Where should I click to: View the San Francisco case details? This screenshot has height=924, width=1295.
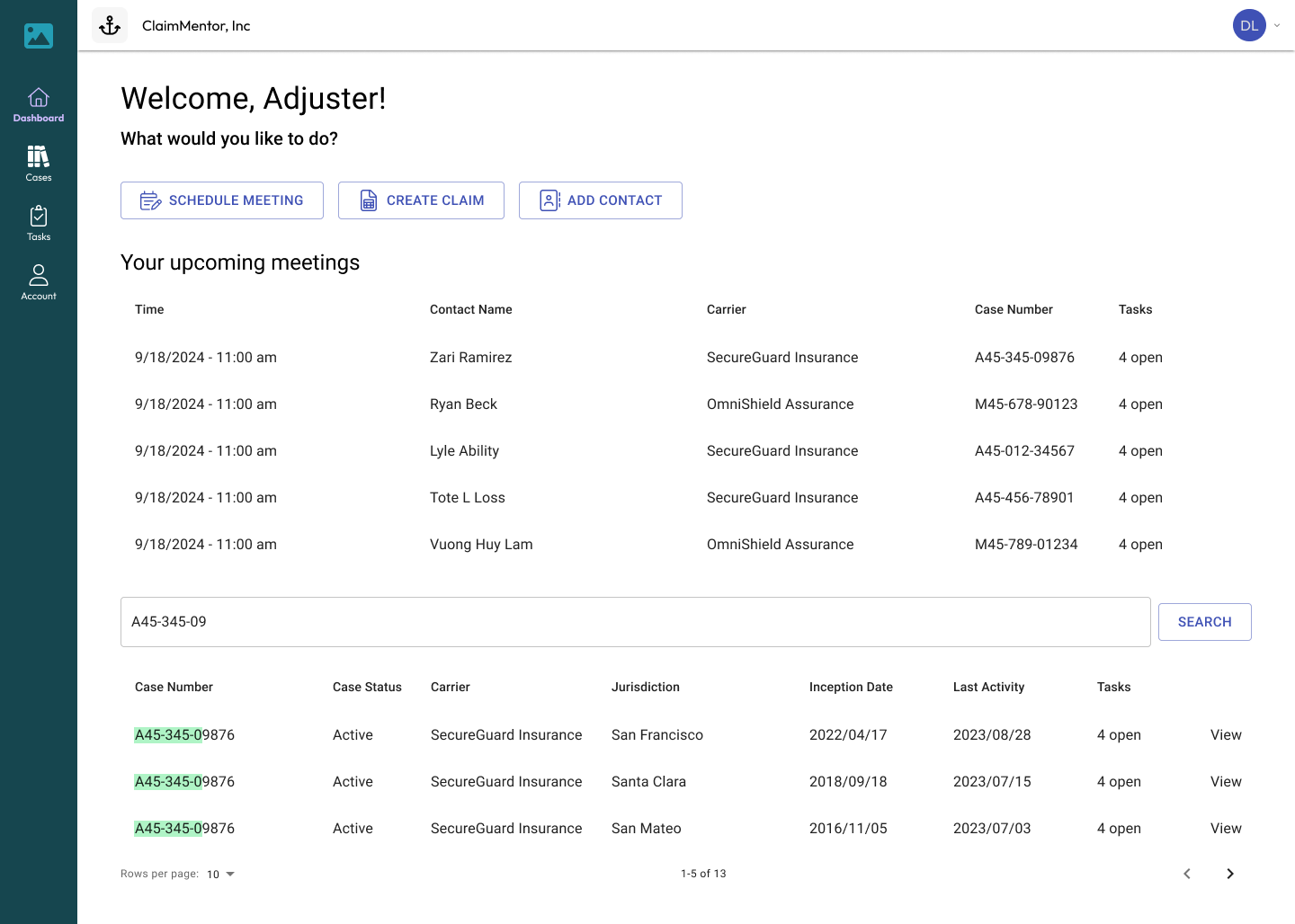click(1226, 734)
